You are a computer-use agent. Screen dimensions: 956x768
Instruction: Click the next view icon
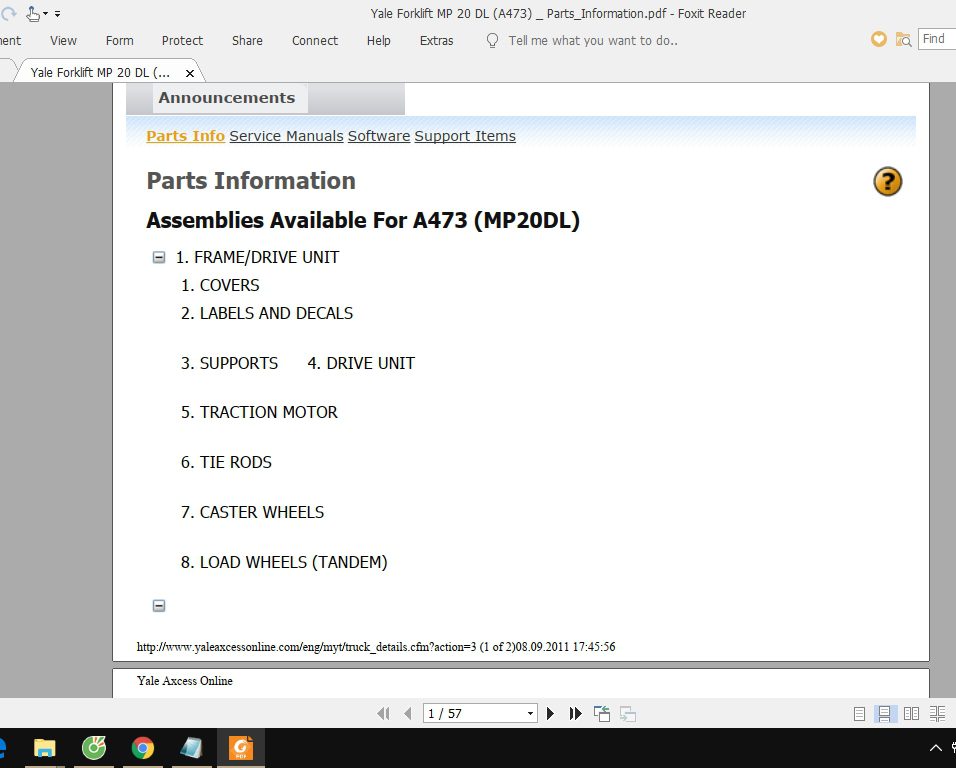[x=628, y=714]
